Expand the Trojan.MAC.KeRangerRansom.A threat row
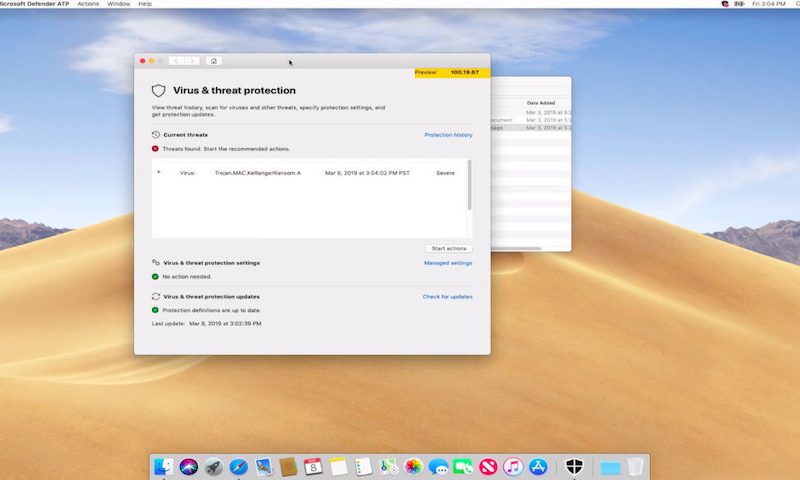Image resolution: width=800 pixels, height=480 pixels. pos(159,172)
